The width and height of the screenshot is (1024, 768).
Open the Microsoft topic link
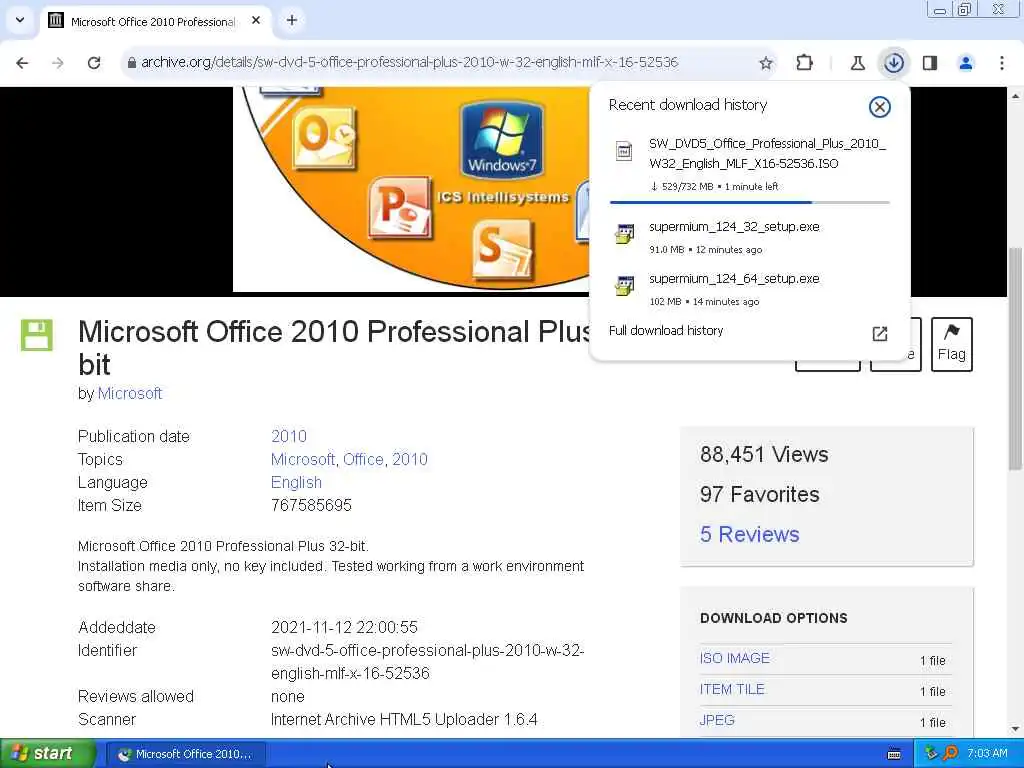[302, 459]
